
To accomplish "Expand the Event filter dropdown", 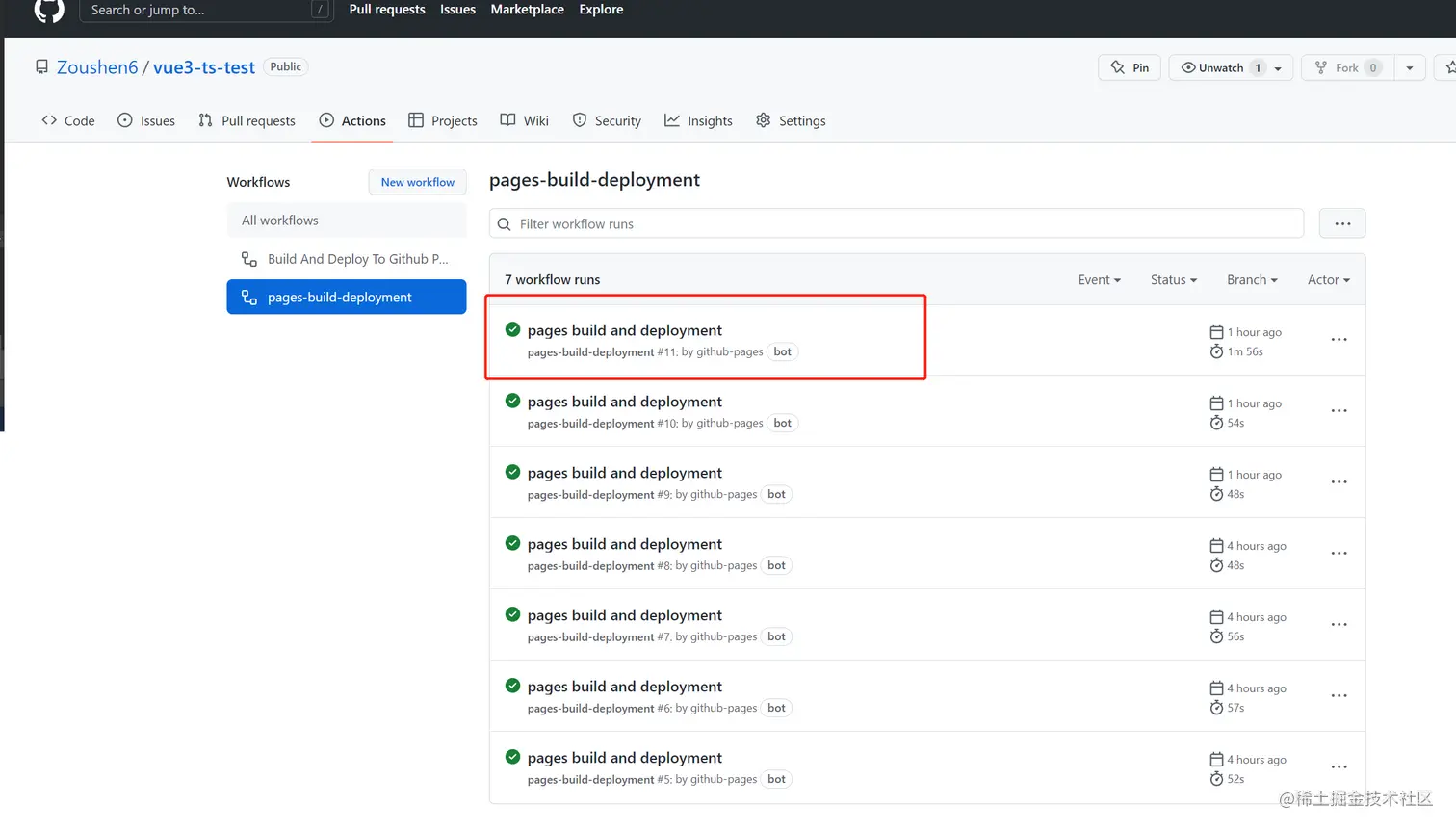I will pyautogui.click(x=1100, y=280).
